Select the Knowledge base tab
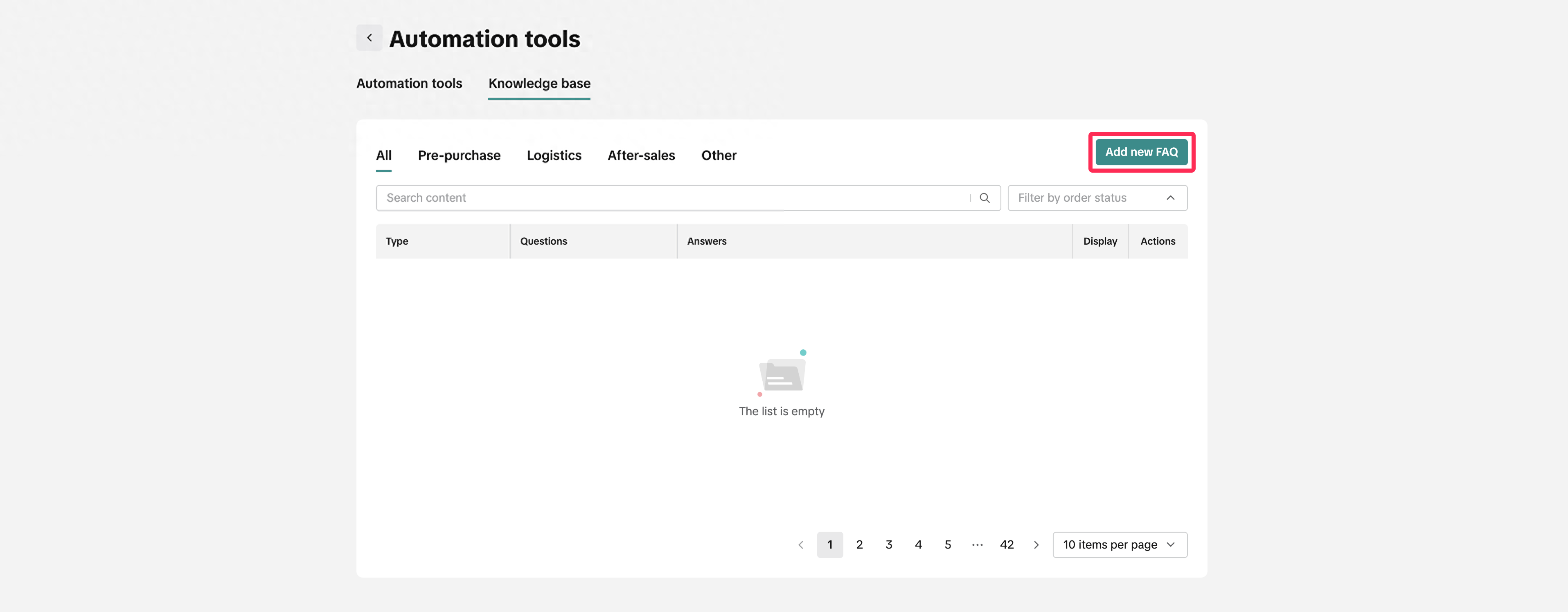 [539, 83]
